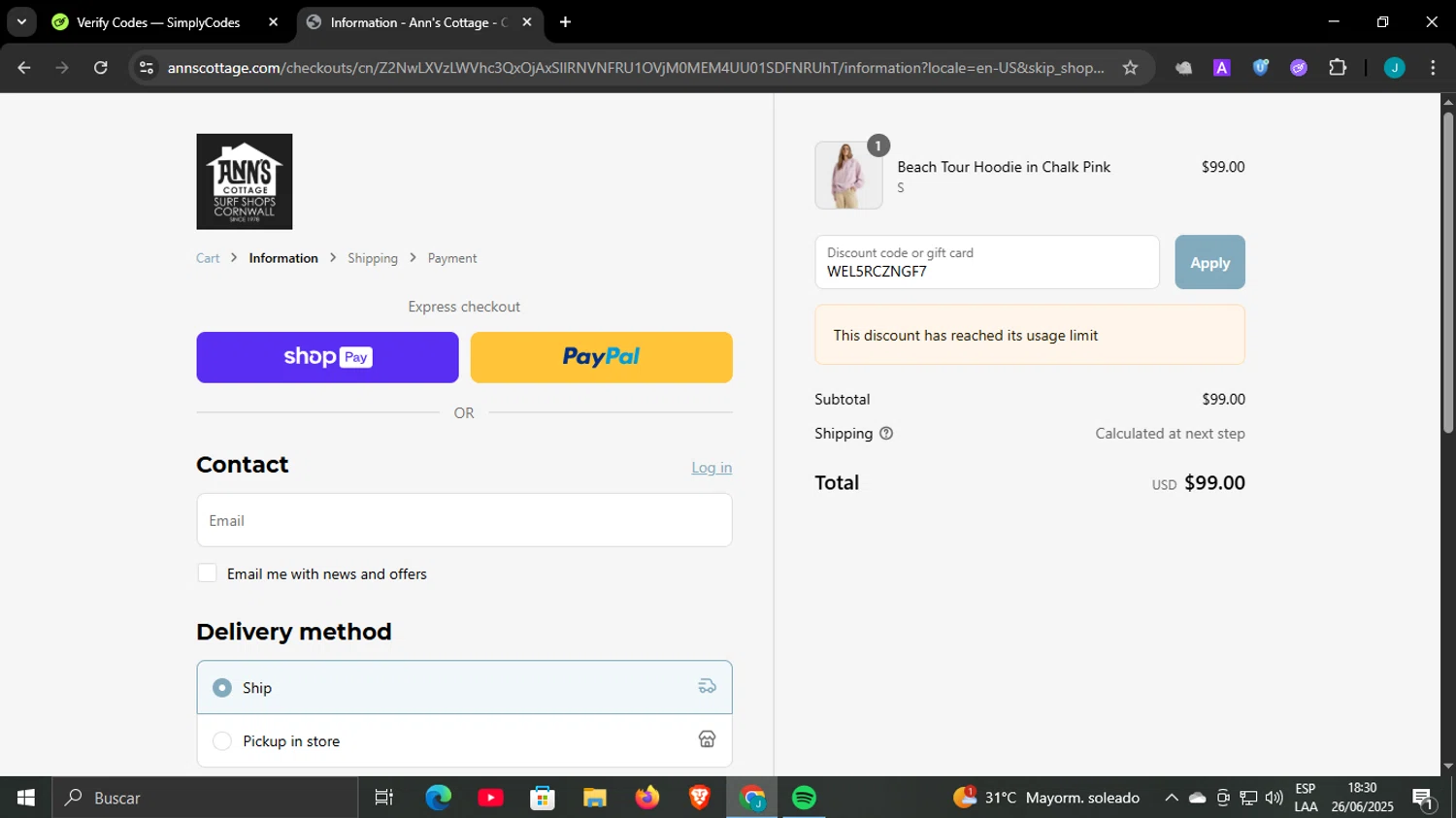
Task: Open Microsoft Store from taskbar
Action: click(543, 798)
